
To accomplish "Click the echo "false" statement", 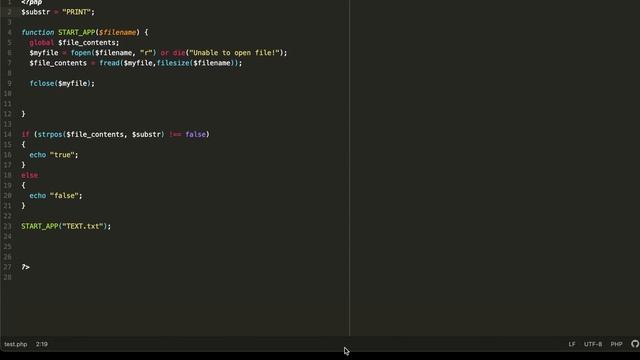I will coord(56,196).
